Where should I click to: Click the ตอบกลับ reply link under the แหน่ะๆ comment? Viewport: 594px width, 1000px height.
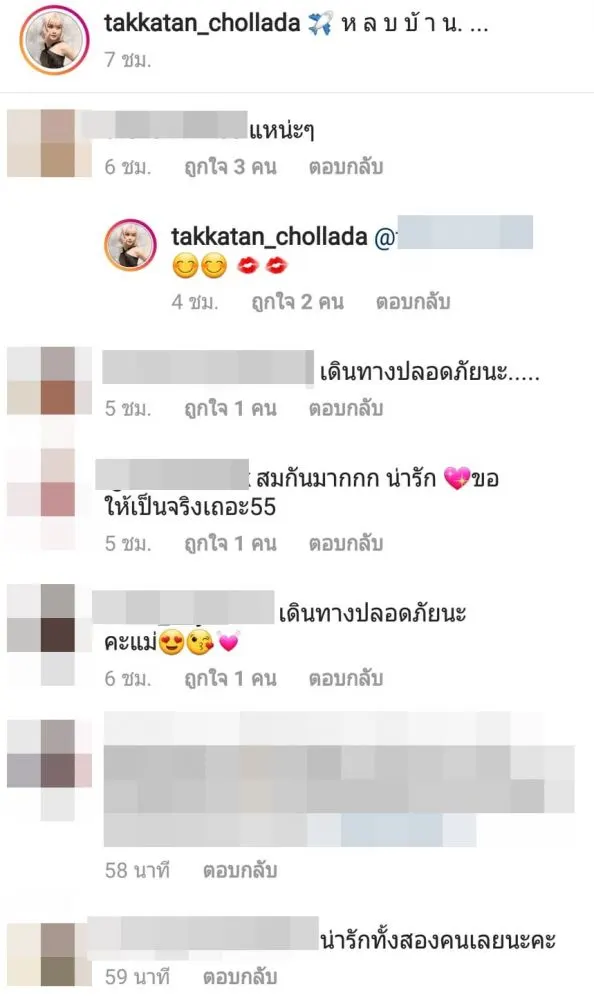[346, 167]
